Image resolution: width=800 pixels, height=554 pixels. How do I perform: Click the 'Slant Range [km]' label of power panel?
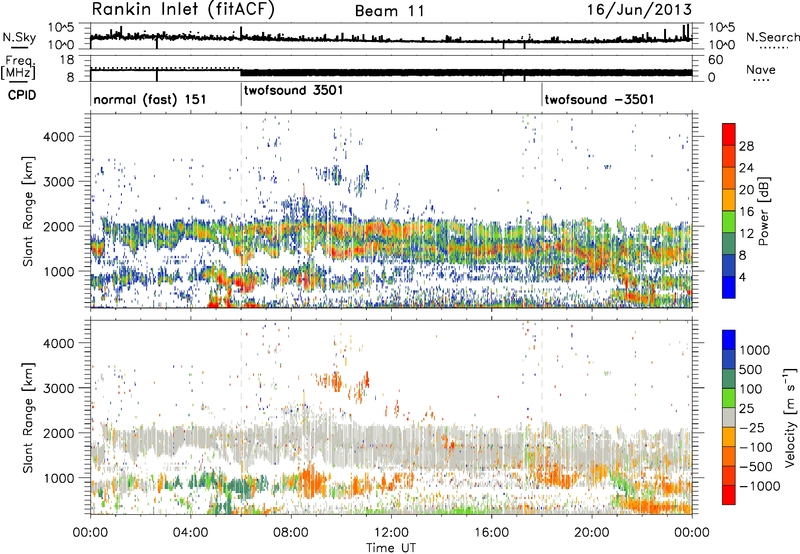(x=28, y=211)
